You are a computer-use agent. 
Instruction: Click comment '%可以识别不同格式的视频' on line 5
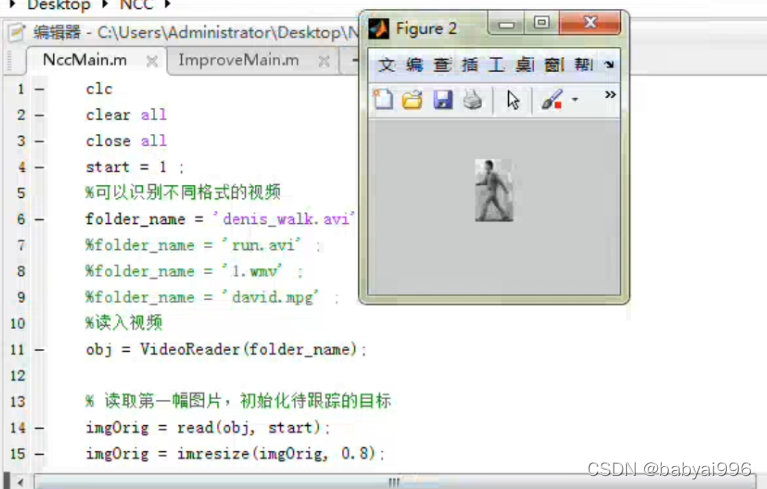click(x=183, y=192)
